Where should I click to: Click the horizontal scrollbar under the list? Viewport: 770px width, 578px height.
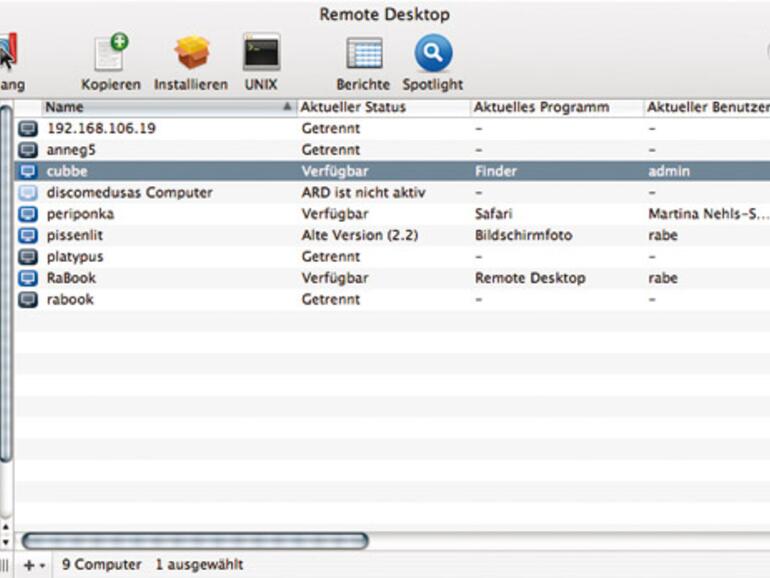[195, 541]
